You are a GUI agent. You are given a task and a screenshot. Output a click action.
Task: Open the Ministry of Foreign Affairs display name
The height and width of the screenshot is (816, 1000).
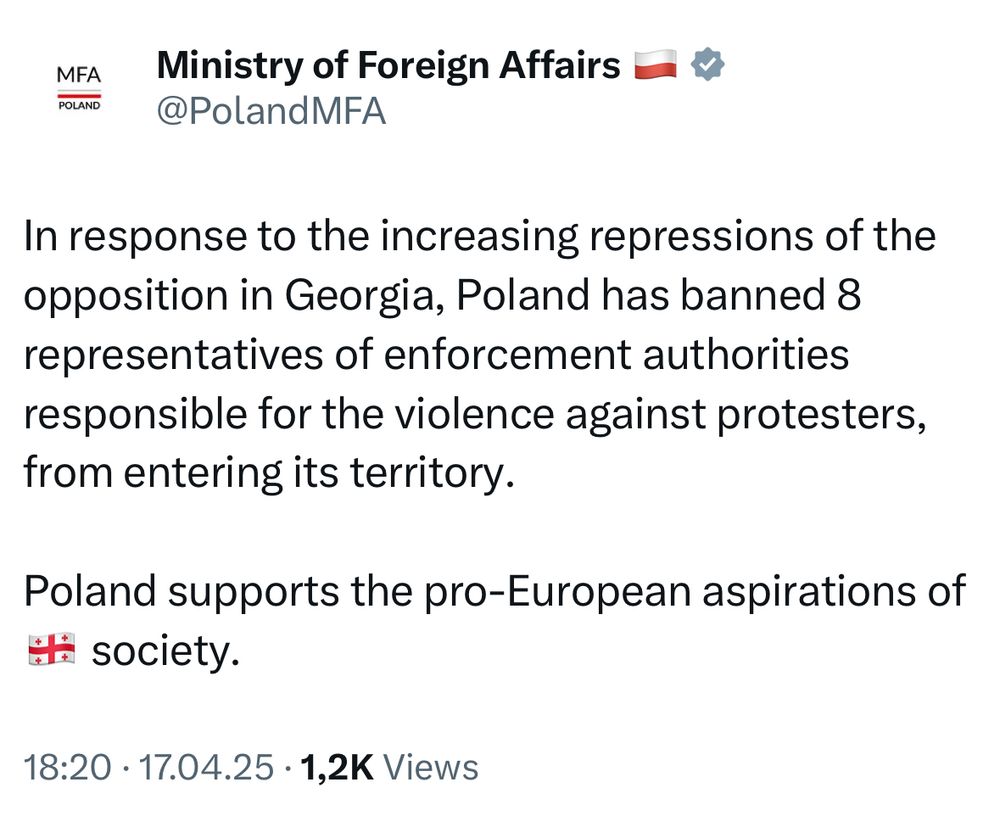tap(388, 65)
